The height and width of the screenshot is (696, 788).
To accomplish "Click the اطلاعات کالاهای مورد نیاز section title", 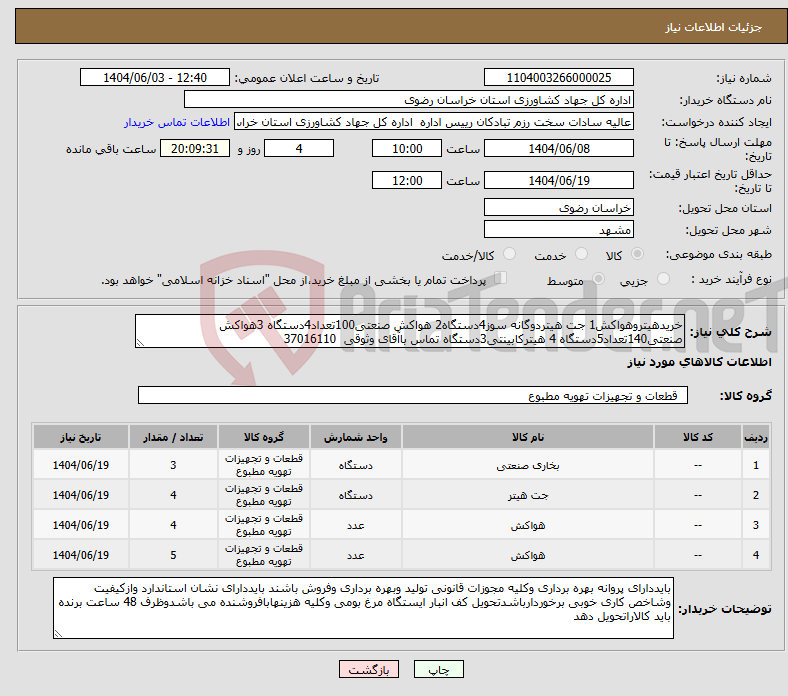I will (x=699, y=362).
